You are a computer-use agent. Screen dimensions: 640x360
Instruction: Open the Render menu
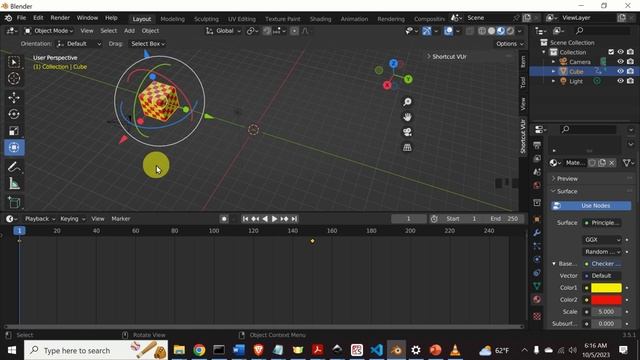(x=60, y=18)
